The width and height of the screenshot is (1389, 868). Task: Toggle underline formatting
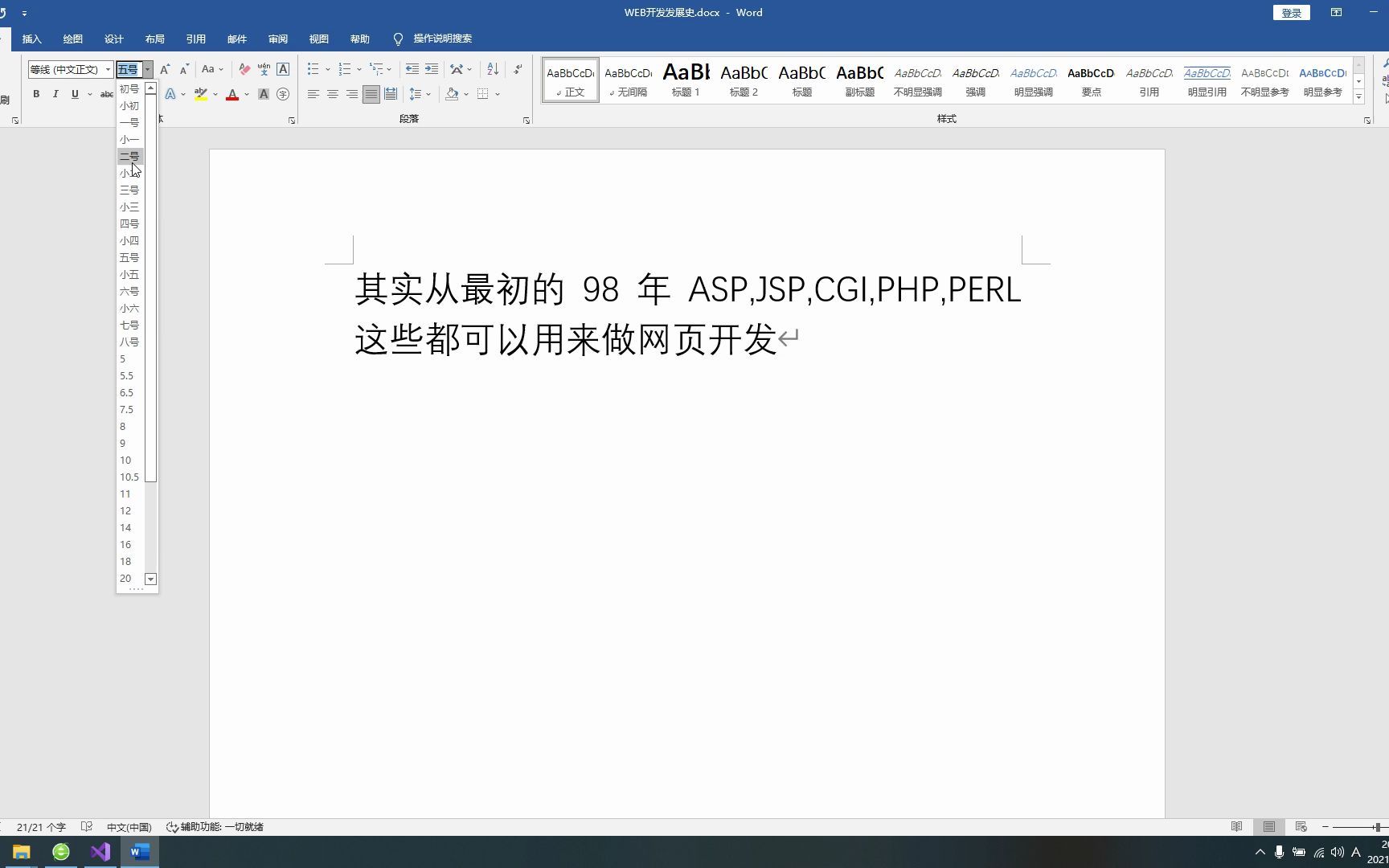(x=75, y=94)
